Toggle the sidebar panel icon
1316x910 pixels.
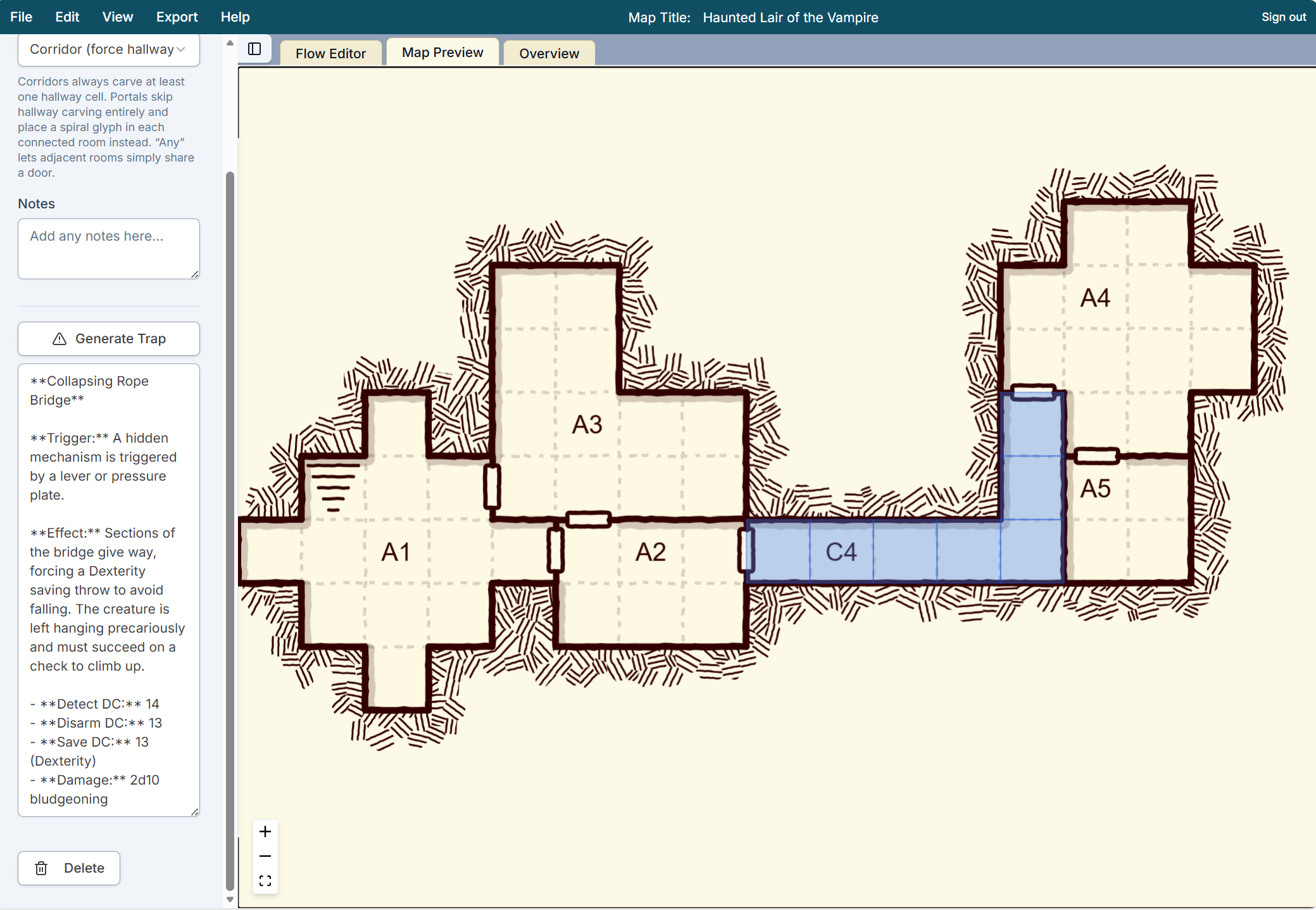point(254,49)
